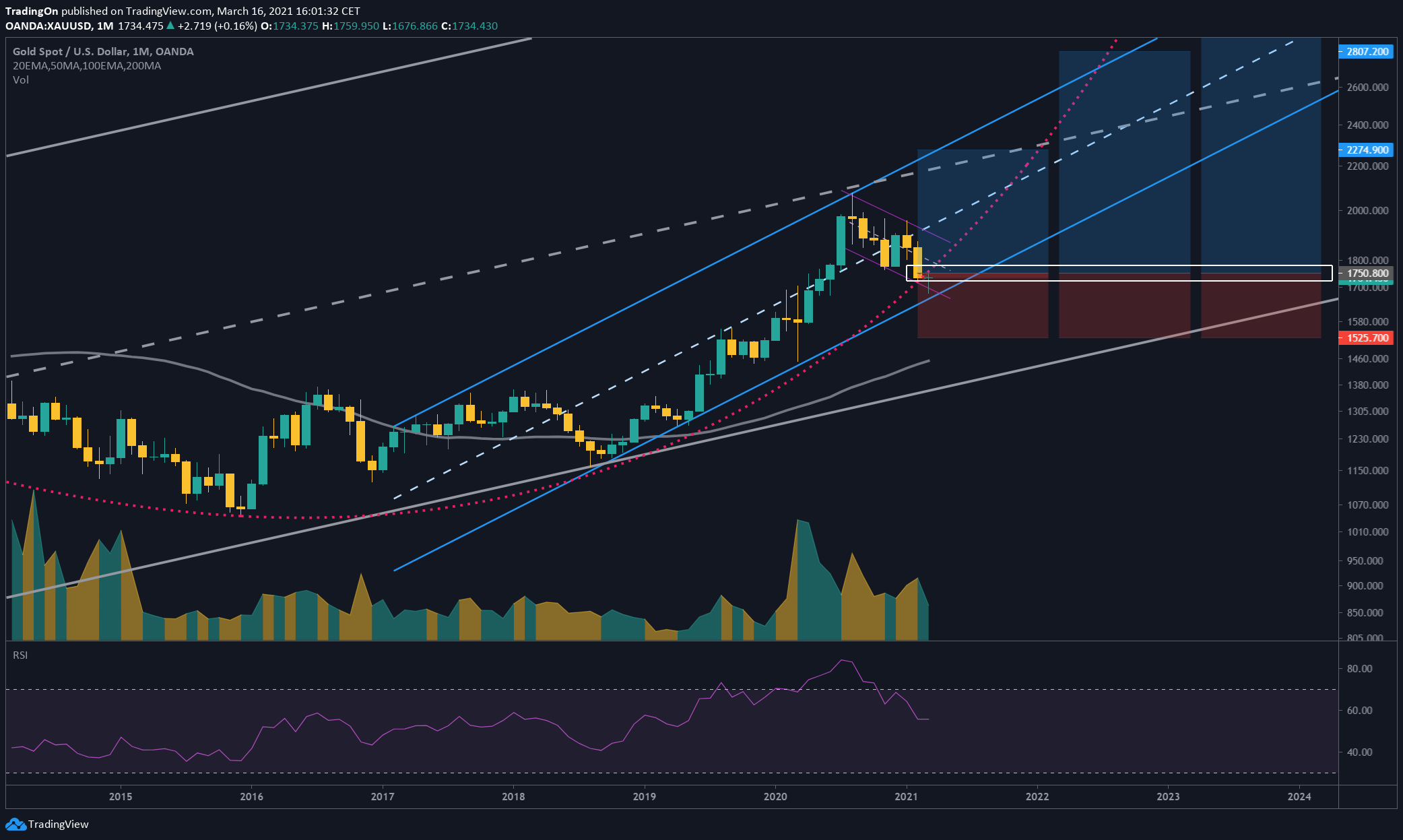Click the TradingOn author name
1403x840 pixels.
point(32,11)
